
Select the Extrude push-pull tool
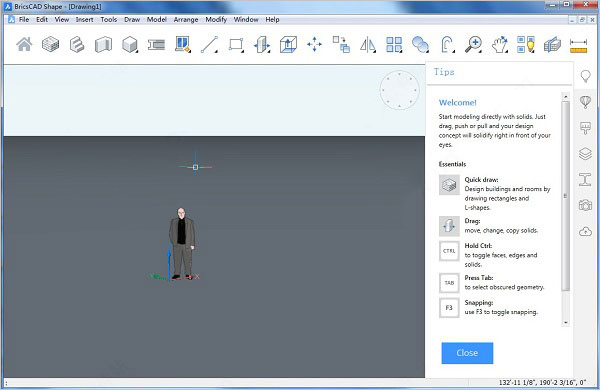click(x=289, y=44)
